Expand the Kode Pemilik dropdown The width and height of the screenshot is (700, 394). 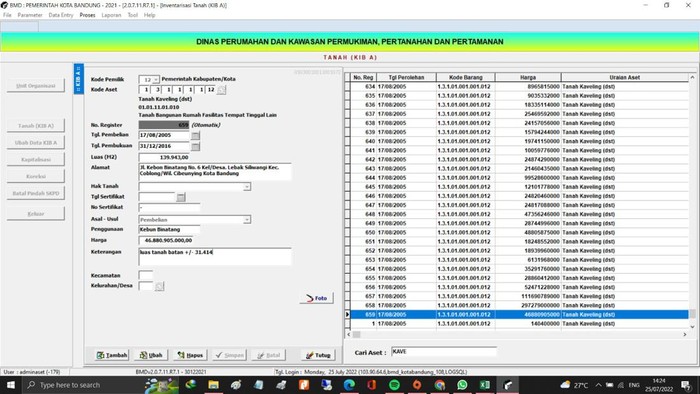click(x=155, y=79)
